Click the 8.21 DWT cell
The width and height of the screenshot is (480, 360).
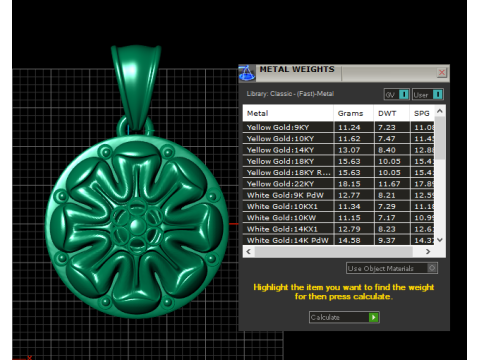click(392, 195)
